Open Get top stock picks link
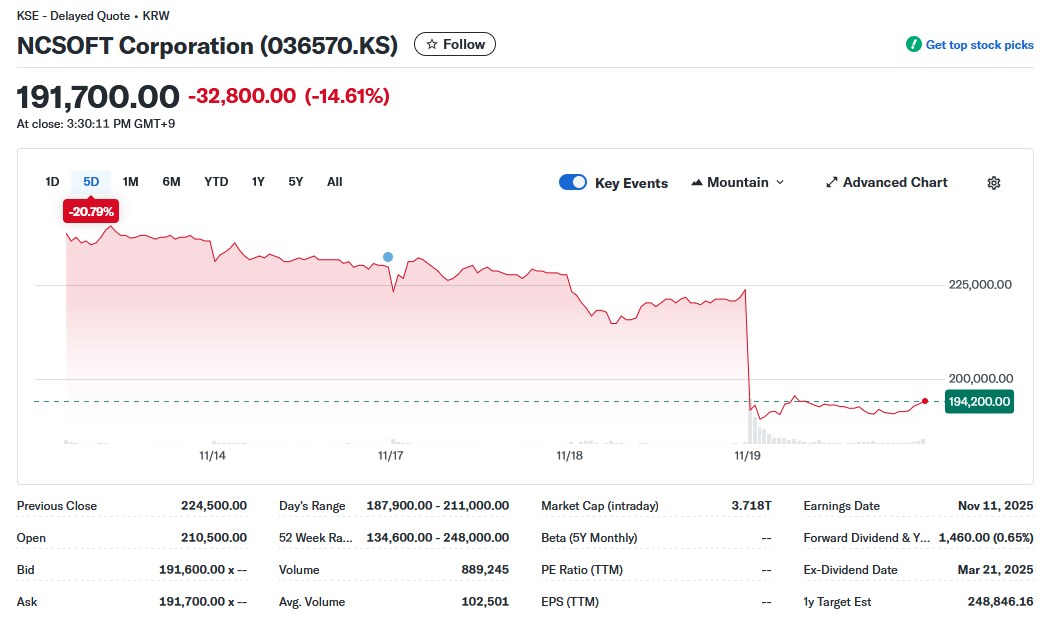This screenshot has height=629, width=1046. click(979, 45)
